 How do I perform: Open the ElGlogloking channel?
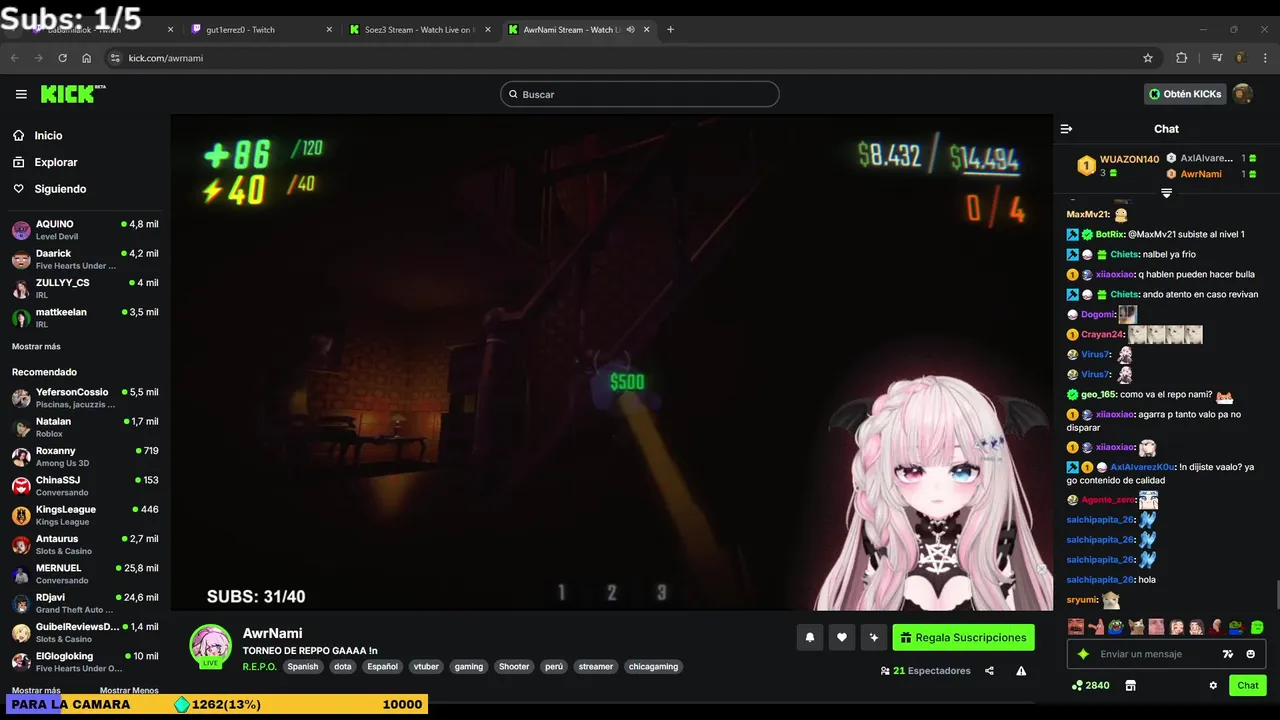(85, 662)
